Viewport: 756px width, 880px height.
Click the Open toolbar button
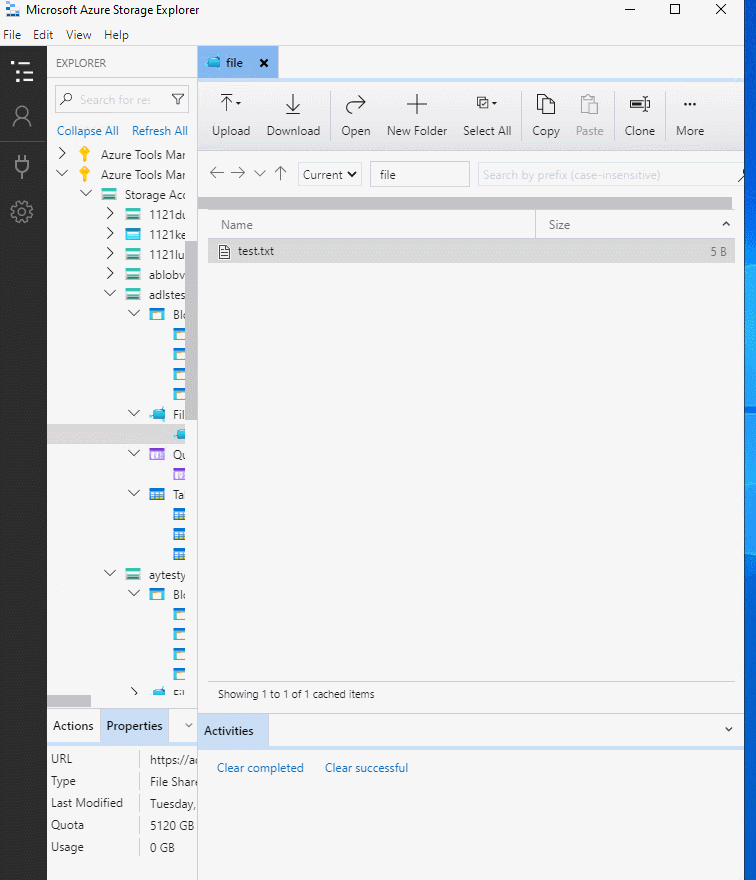coord(356,115)
